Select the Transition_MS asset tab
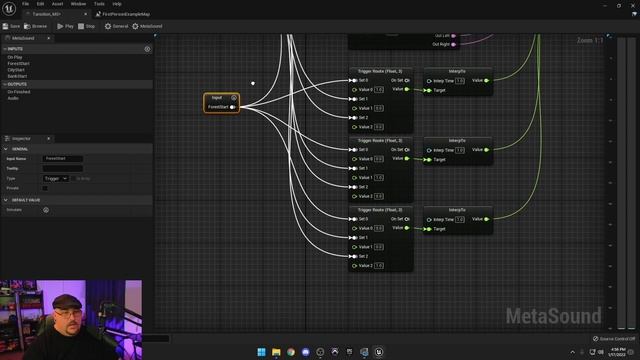Image resolution: width=640 pixels, height=360 pixels. pos(47,14)
